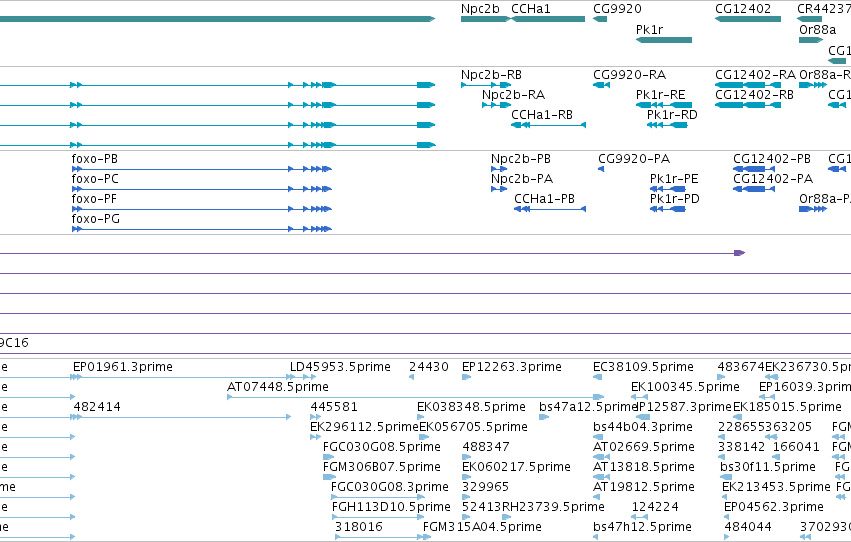Click the Pk1r-PD protein label

click(x=675, y=199)
